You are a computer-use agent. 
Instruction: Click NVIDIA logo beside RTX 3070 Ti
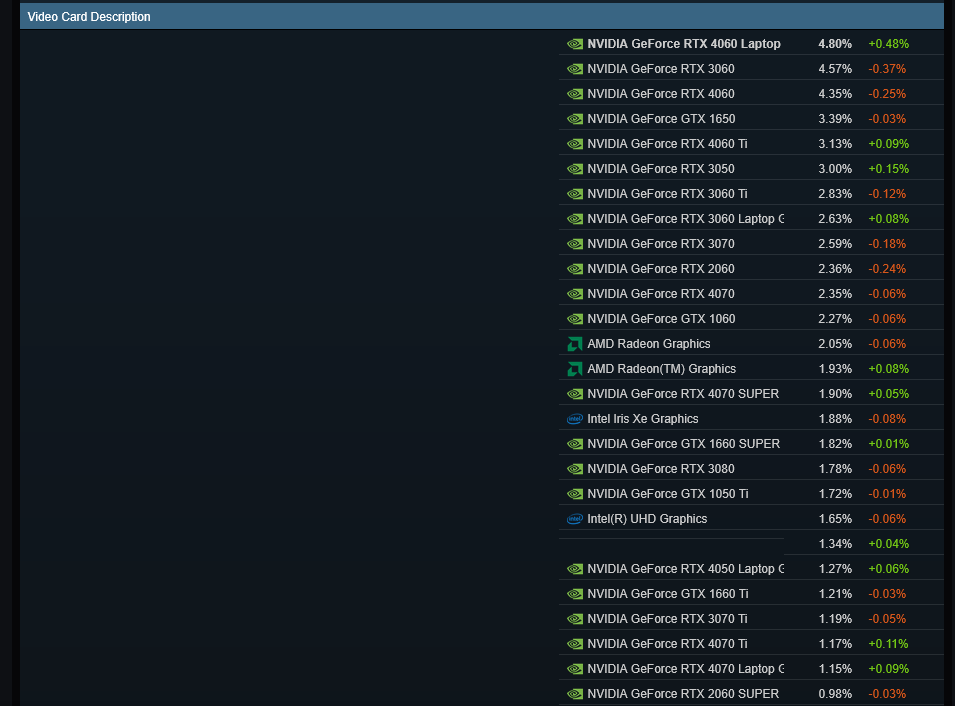pos(575,619)
